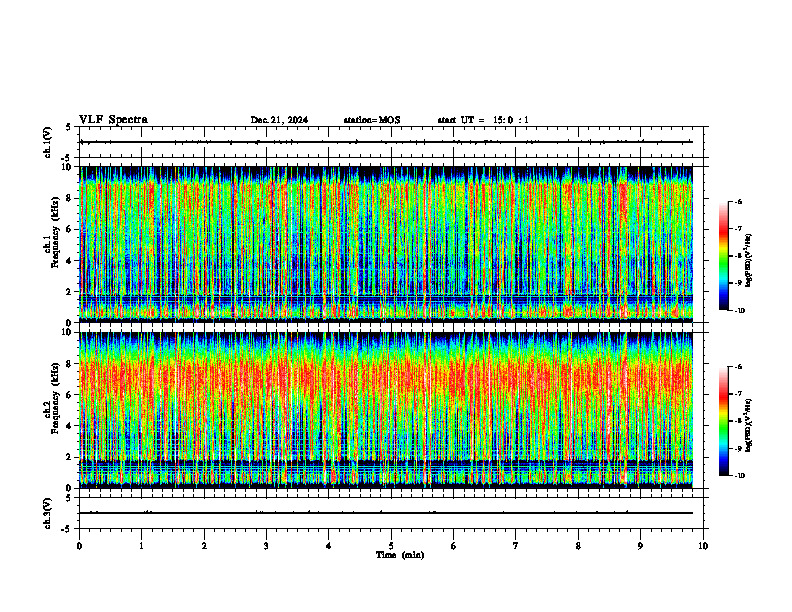This screenshot has height=612, width=792.
Task: Click the ch.3 voltage waveform trace
Action: [386, 513]
